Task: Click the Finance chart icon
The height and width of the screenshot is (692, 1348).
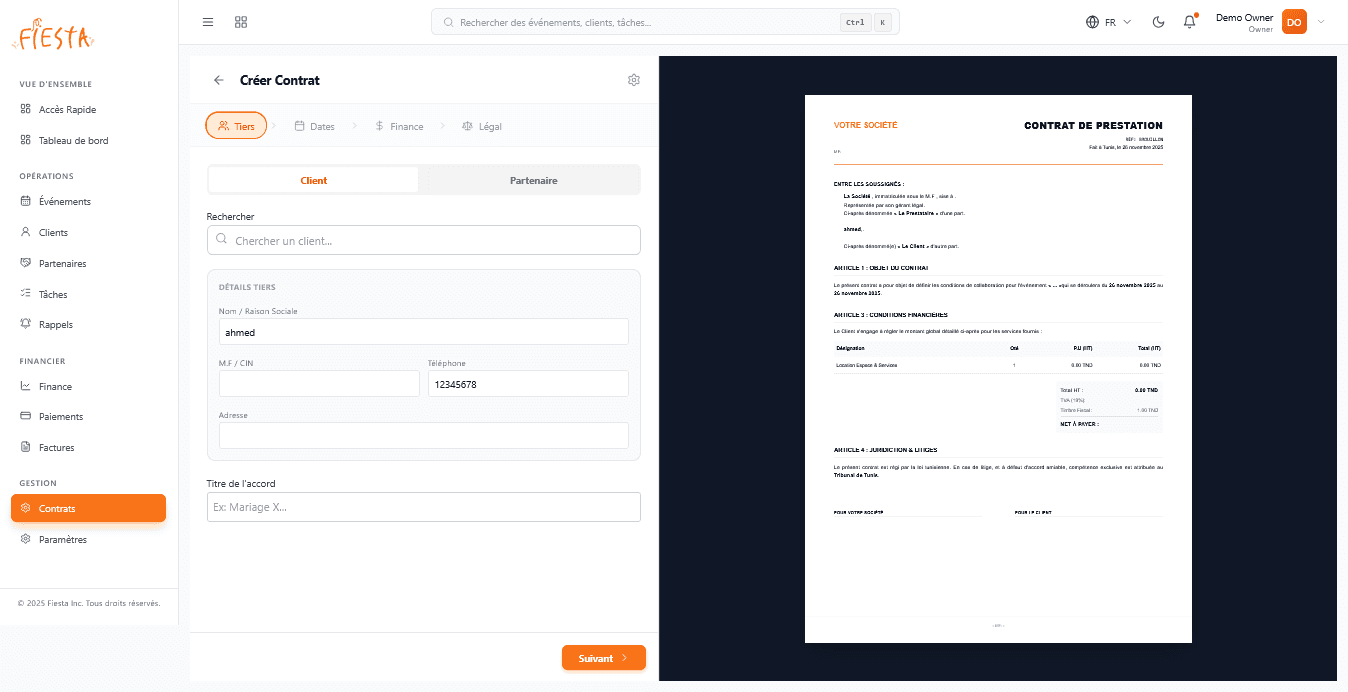Action: pyautogui.click(x=26, y=386)
